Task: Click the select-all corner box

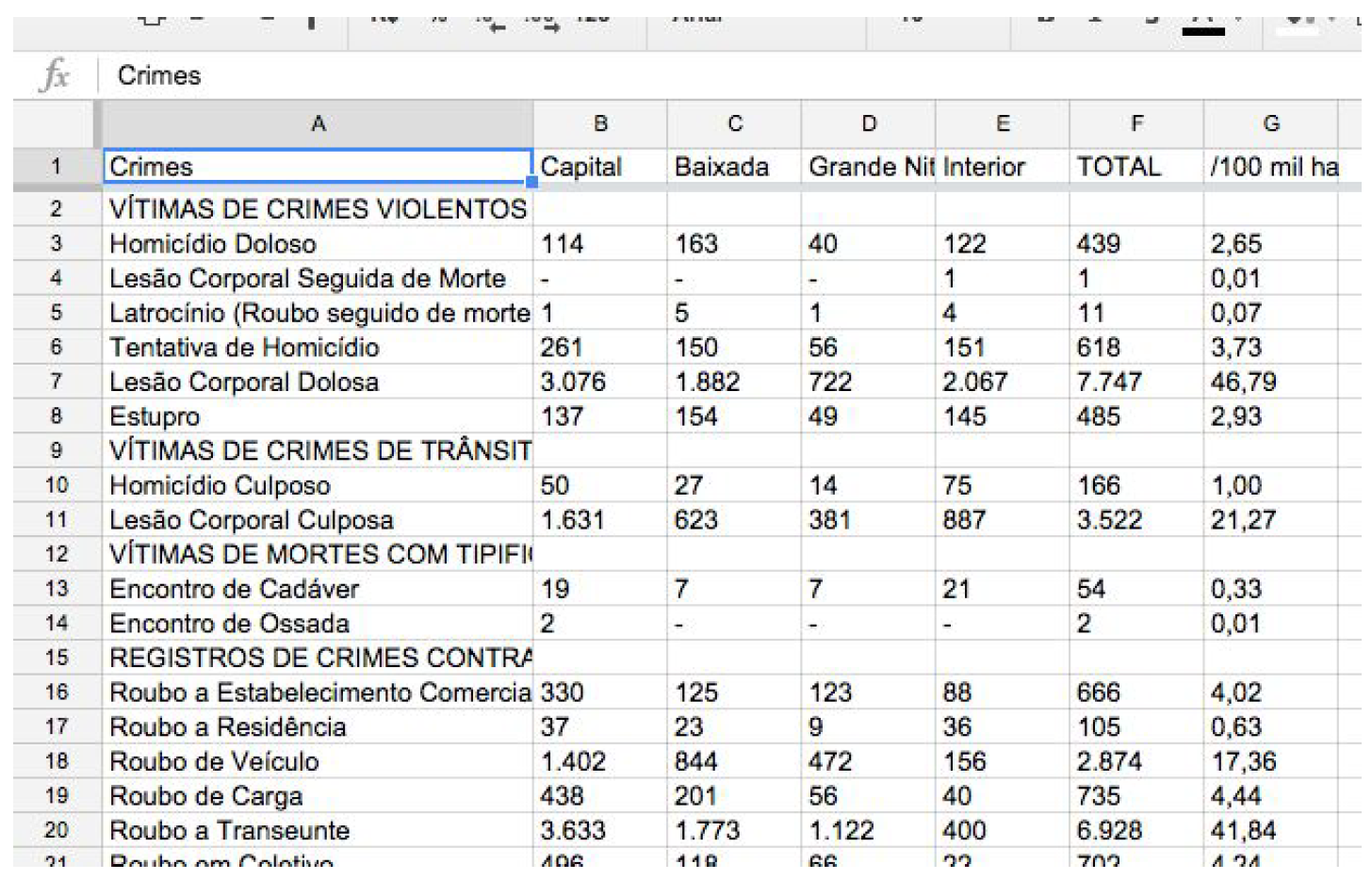Action: (57, 124)
